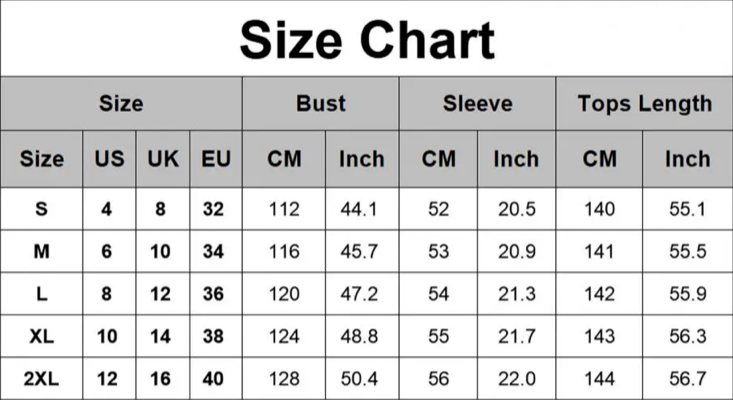Click tops length value 55.1 inch

click(687, 209)
